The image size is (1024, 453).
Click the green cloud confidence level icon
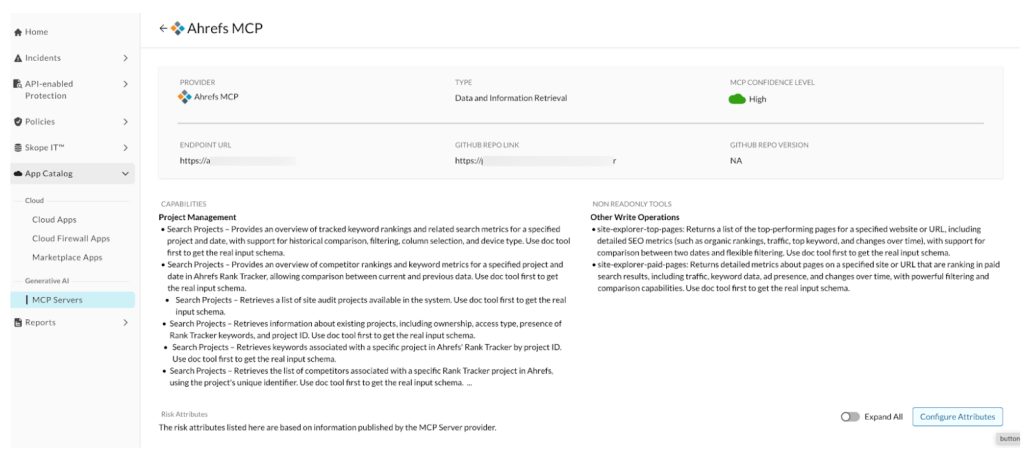click(737, 99)
